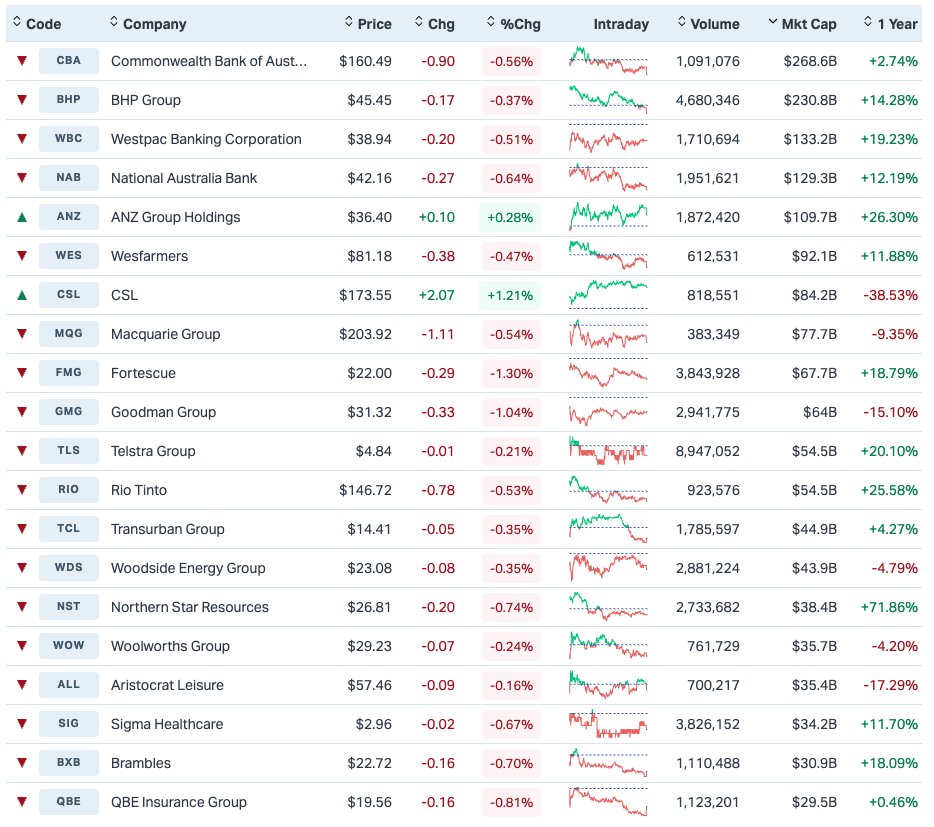Click the green up arrow for ANZ

(x=22, y=217)
